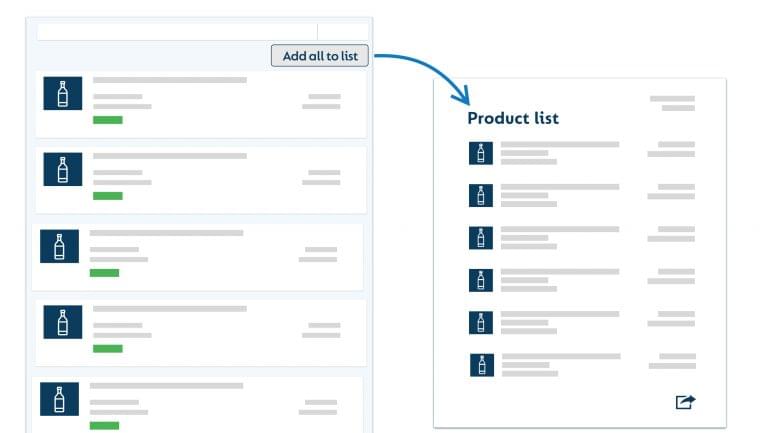Select fourth bottle icon in left results
Screen dimensions: 768x433
(x=63, y=322)
